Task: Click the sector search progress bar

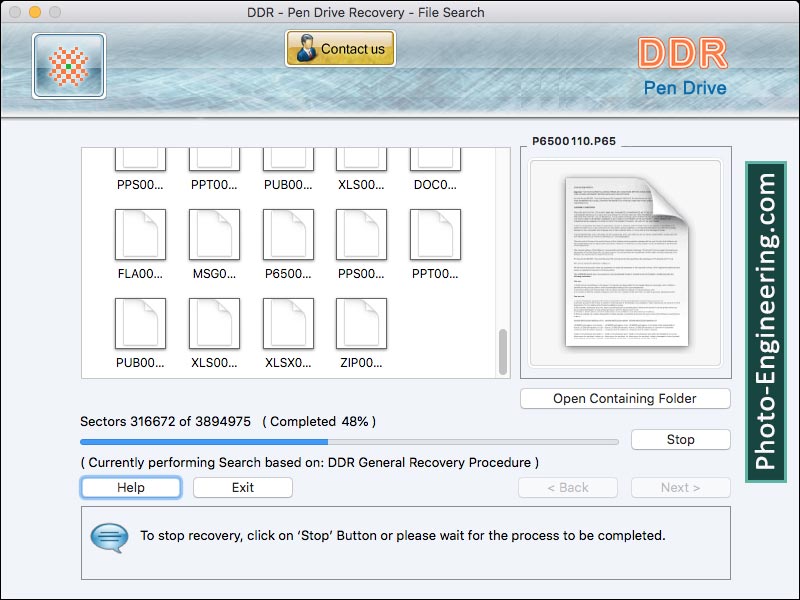Action: point(349,441)
